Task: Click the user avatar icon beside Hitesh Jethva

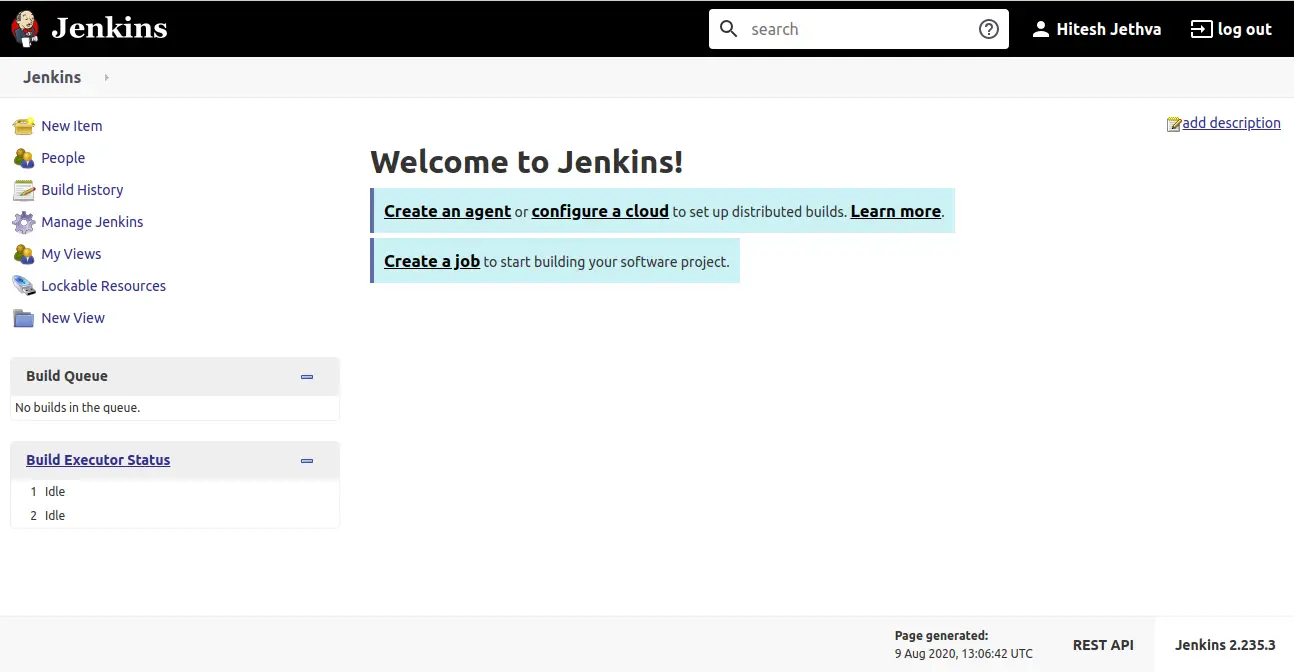Action: (x=1041, y=29)
